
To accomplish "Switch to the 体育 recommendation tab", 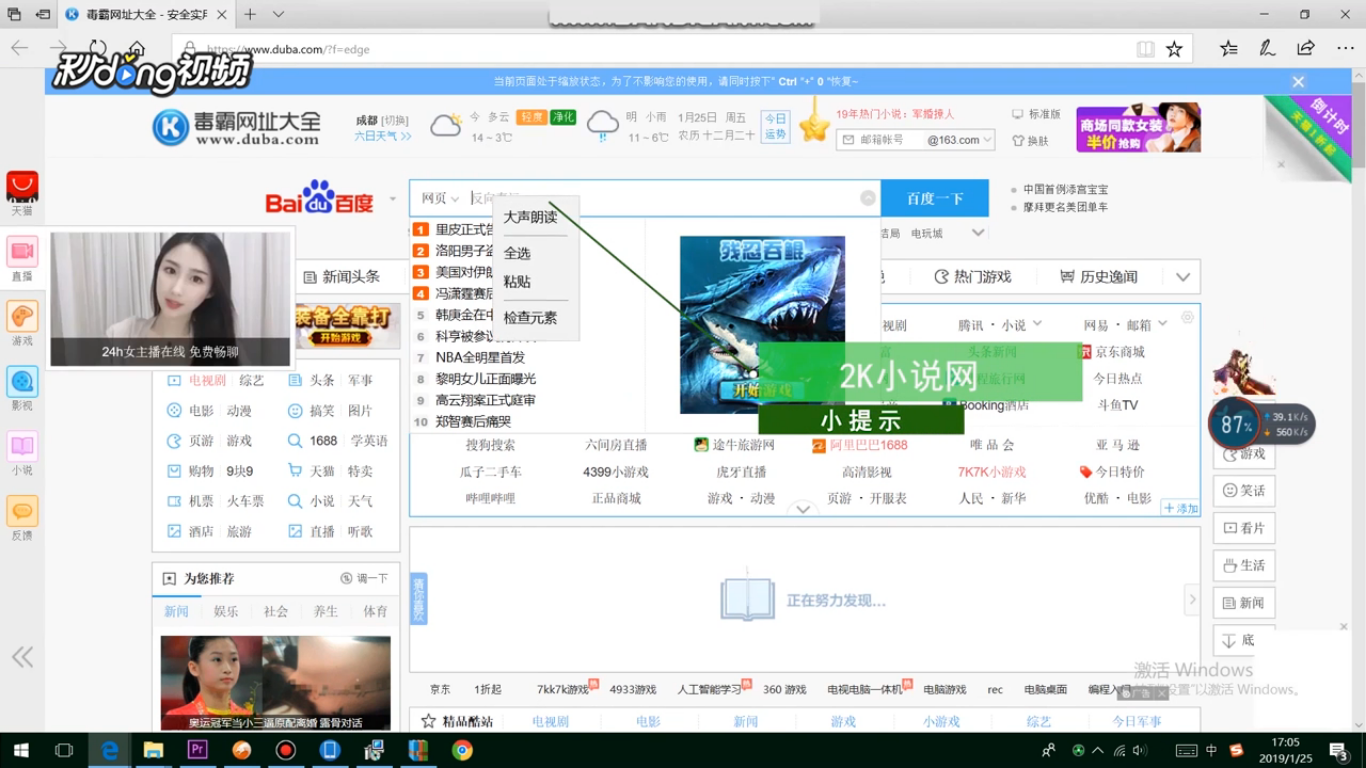I will coord(376,611).
